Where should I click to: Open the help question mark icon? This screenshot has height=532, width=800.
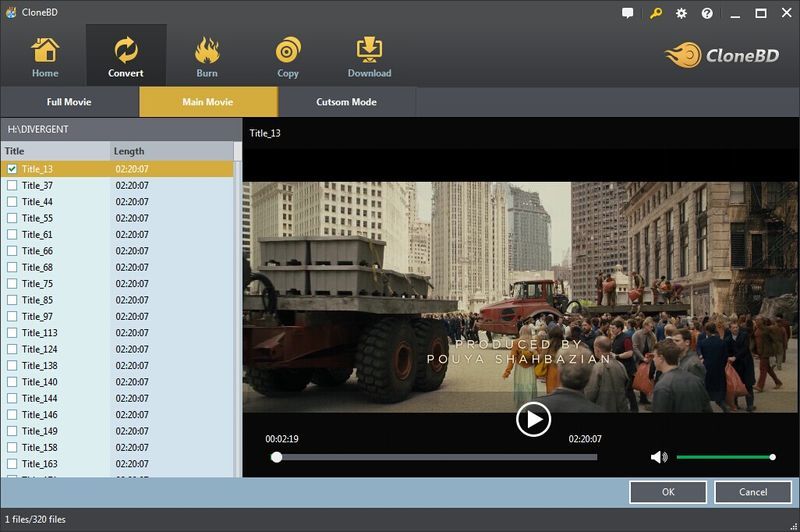[x=707, y=13]
